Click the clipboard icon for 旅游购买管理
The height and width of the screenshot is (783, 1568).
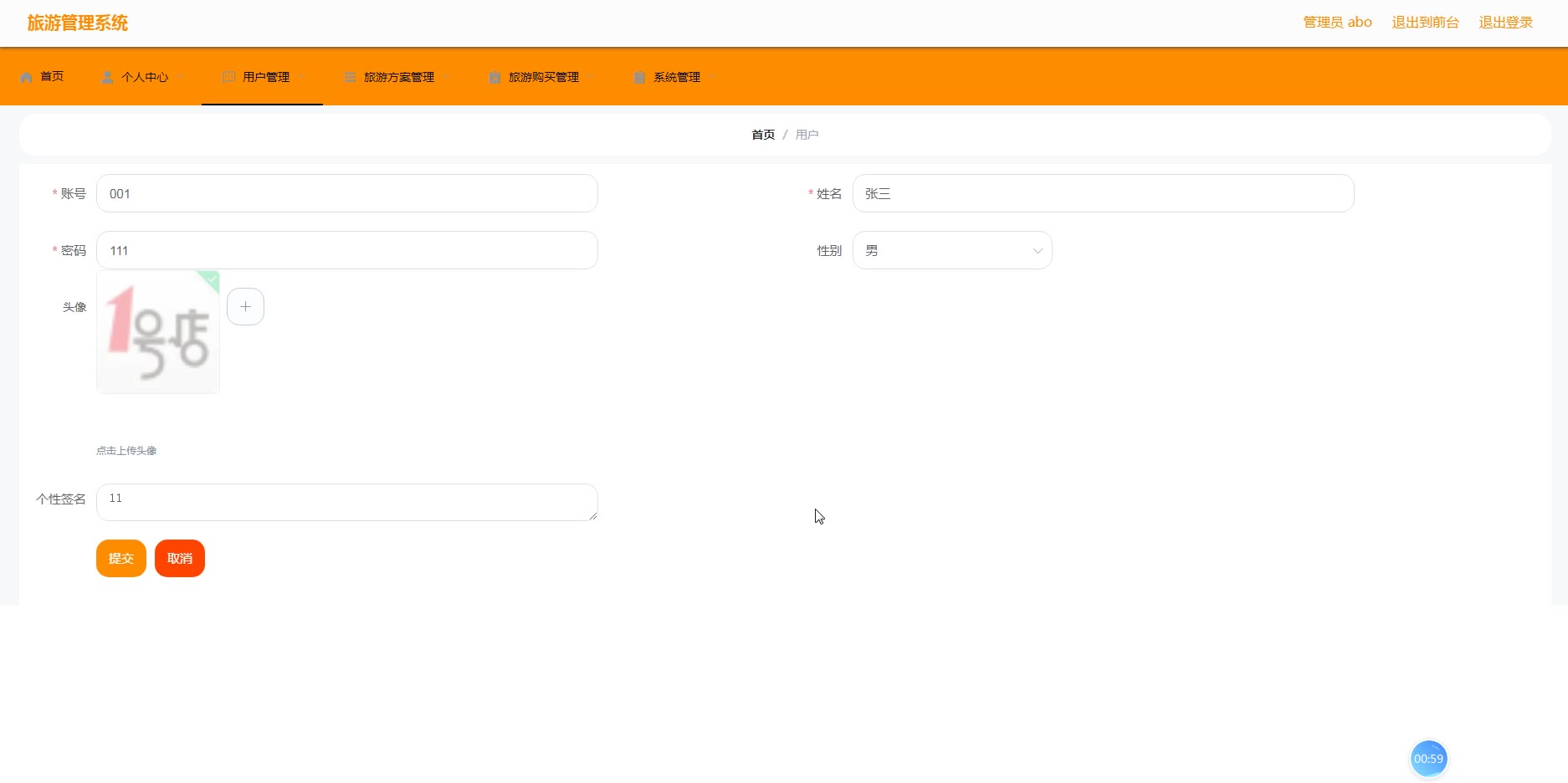tap(494, 77)
